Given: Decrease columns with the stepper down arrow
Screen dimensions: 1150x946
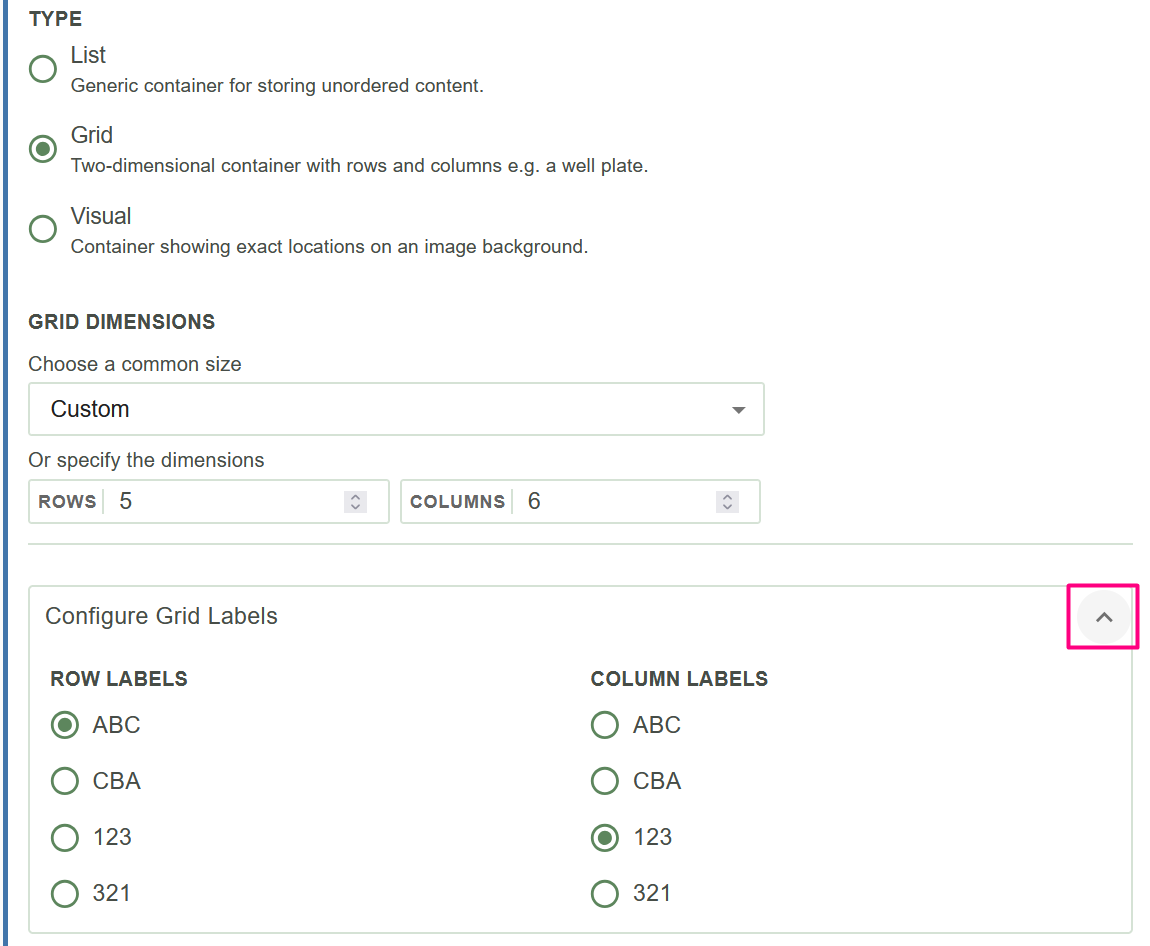Looking at the screenshot, I should tap(728, 507).
